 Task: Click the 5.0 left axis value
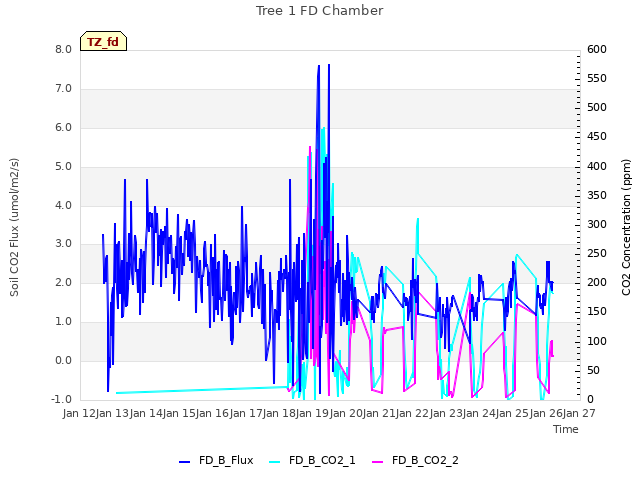coord(63,167)
